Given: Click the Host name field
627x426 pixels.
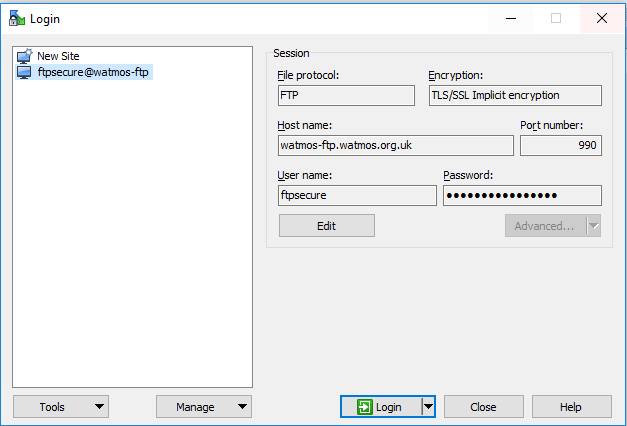Looking at the screenshot, I should [395, 146].
